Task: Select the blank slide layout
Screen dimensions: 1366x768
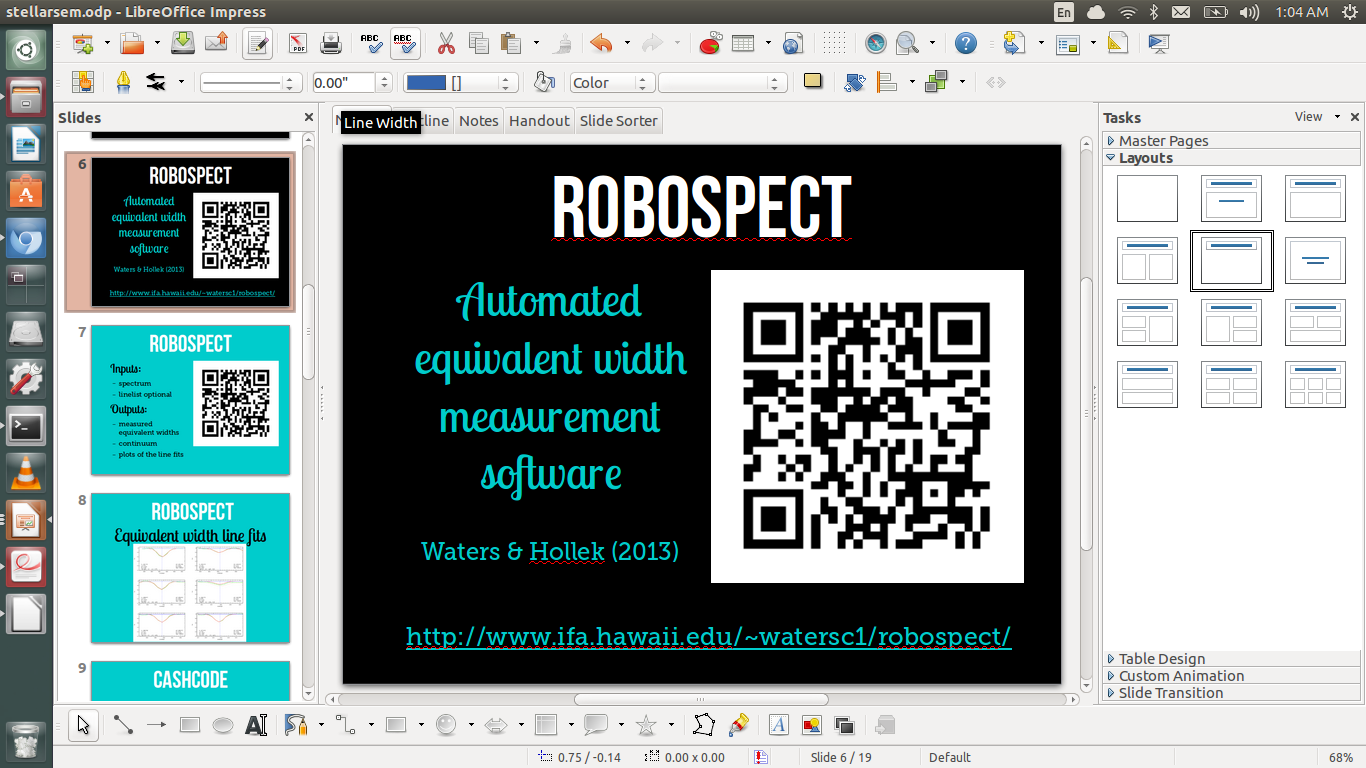Action: tap(1147, 198)
